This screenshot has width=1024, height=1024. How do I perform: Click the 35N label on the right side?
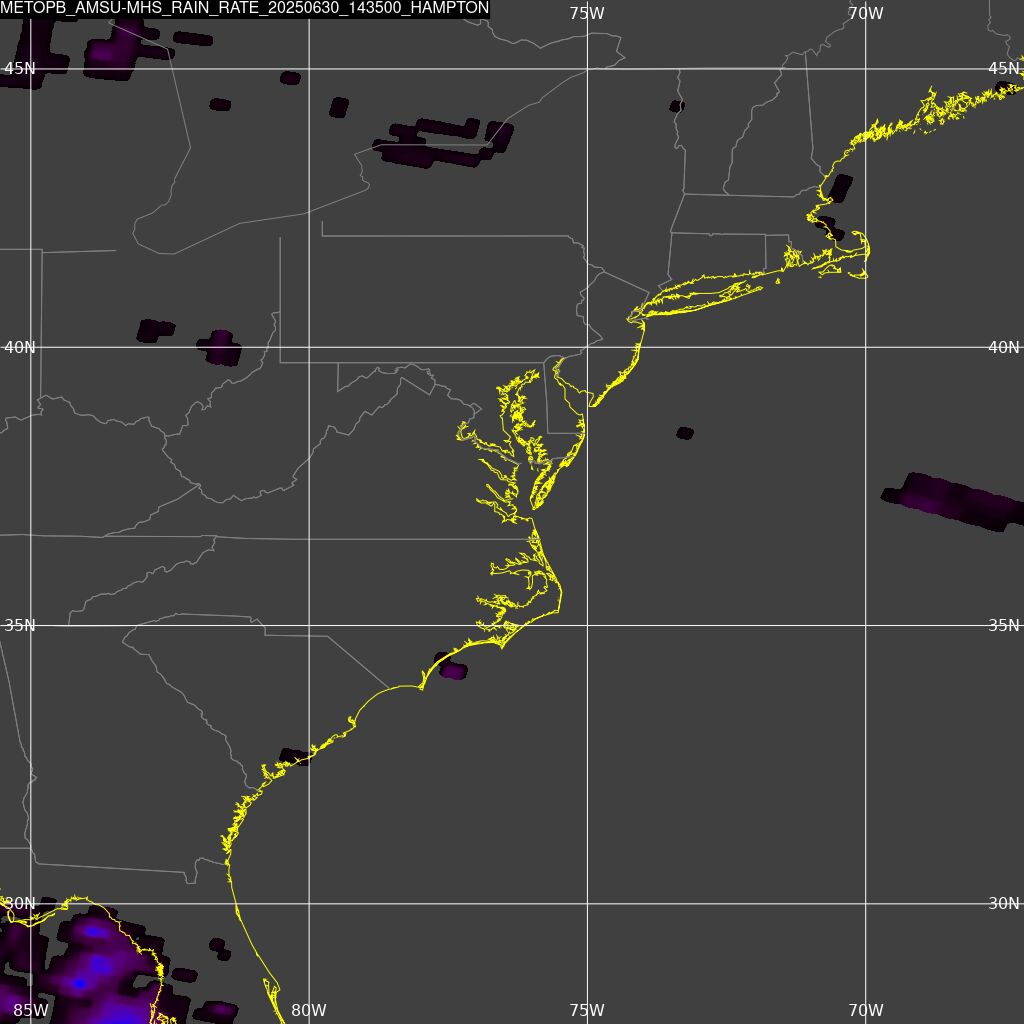(1004, 625)
